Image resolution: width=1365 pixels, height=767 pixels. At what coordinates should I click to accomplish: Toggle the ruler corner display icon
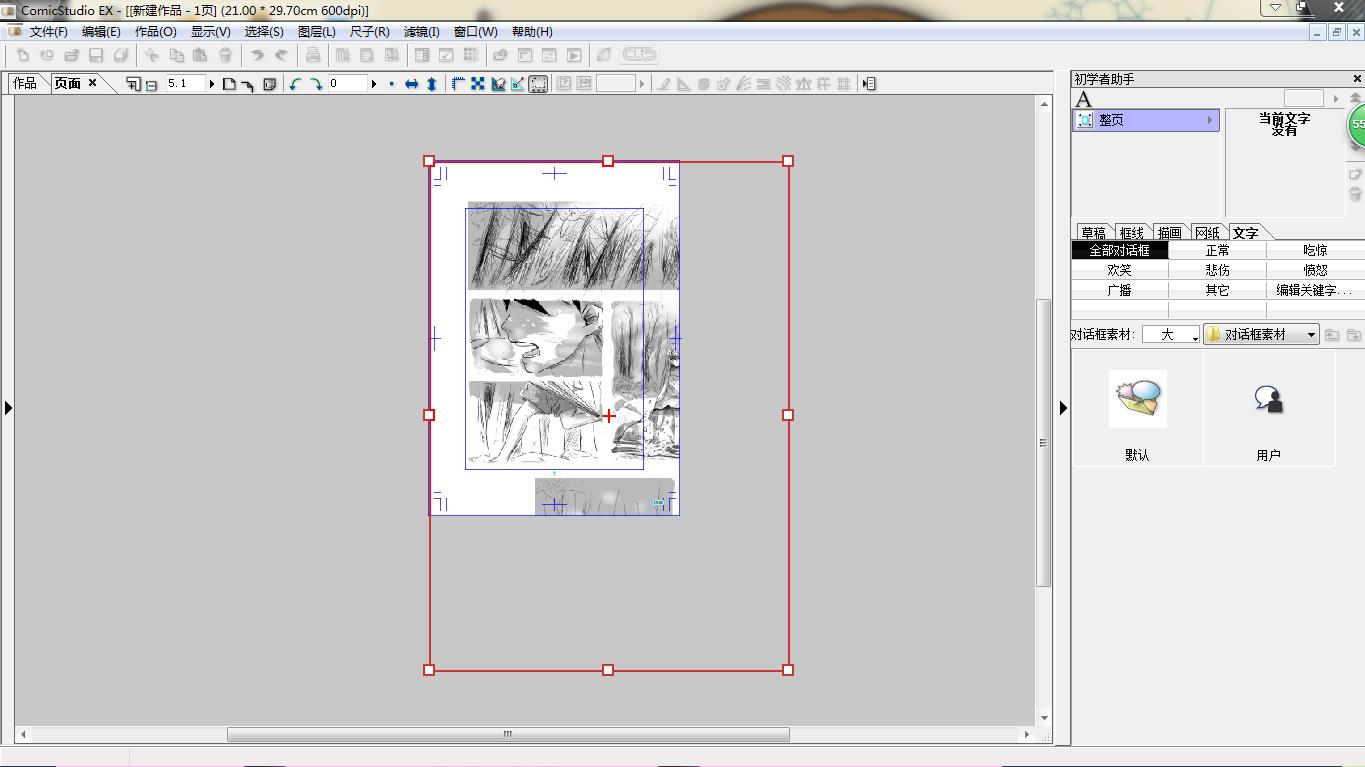coord(458,84)
